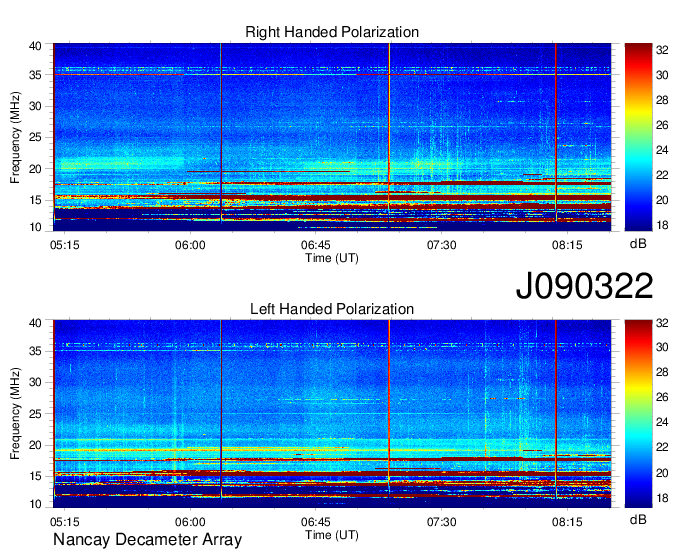Click the Left Handed Polarization title
The height and width of the screenshot is (552, 680).
(332, 309)
